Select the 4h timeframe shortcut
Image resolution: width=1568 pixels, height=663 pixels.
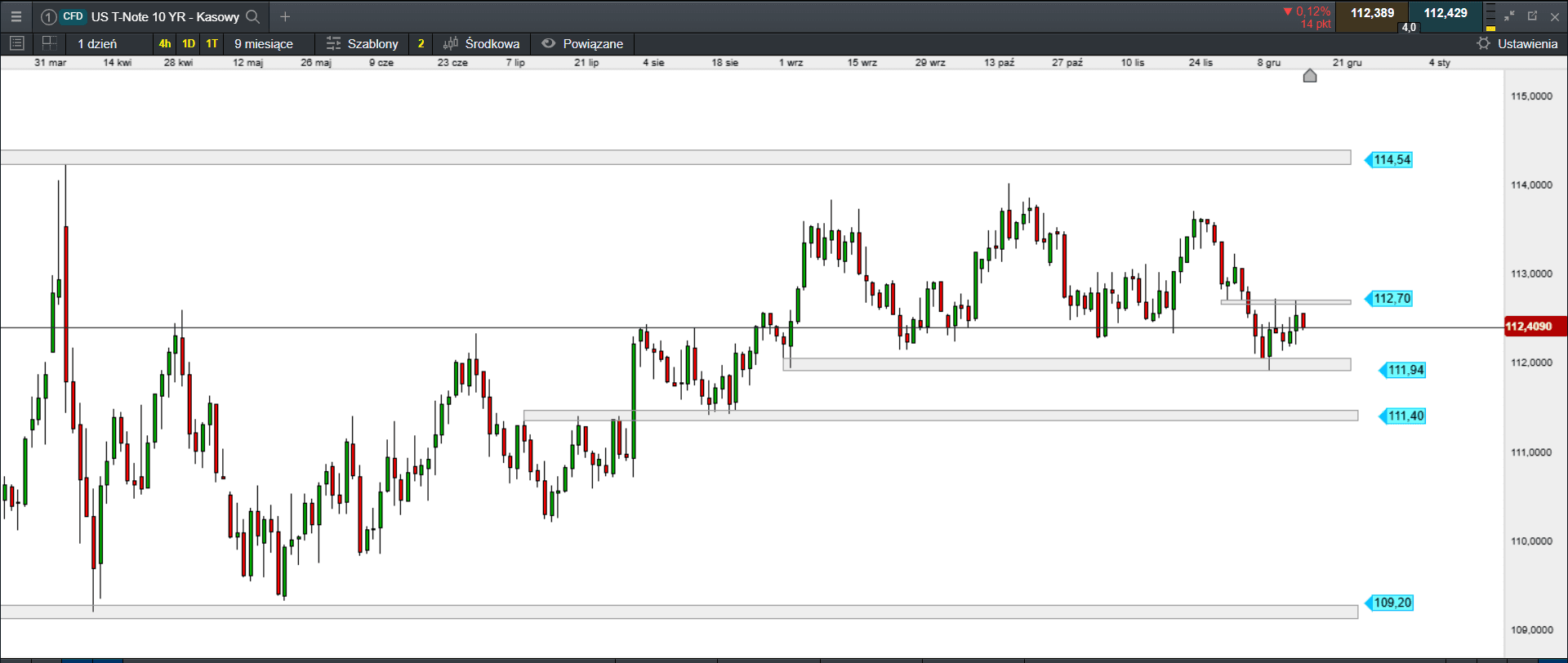pos(165,43)
